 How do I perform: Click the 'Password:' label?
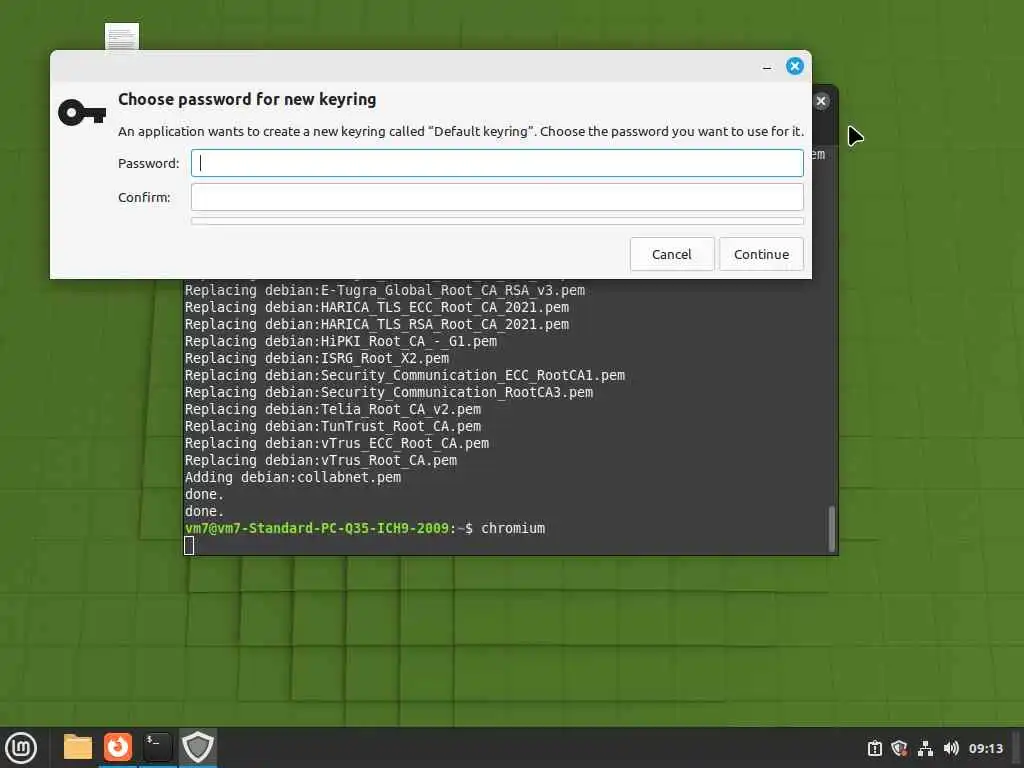(x=148, y=163)
